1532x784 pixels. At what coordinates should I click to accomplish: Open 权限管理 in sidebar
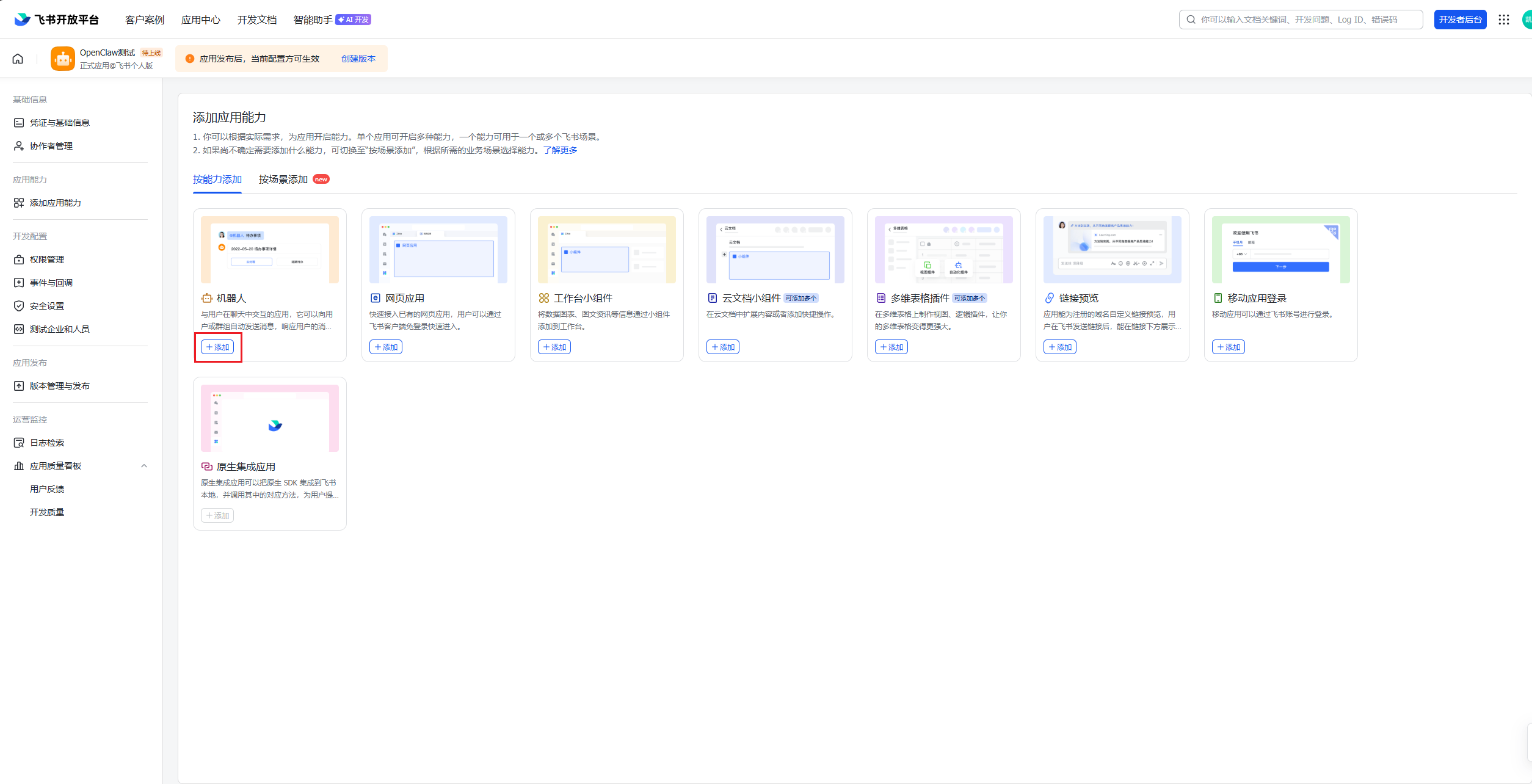(46, 260)
